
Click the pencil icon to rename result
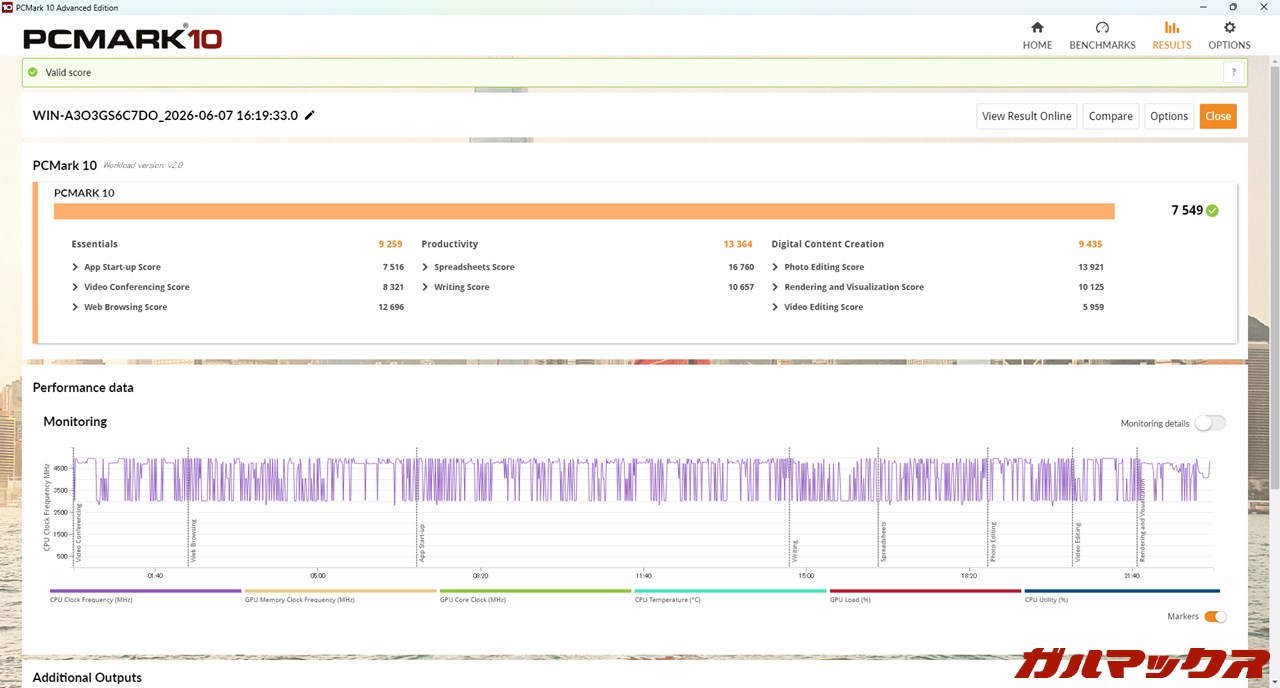coord(309,115)
